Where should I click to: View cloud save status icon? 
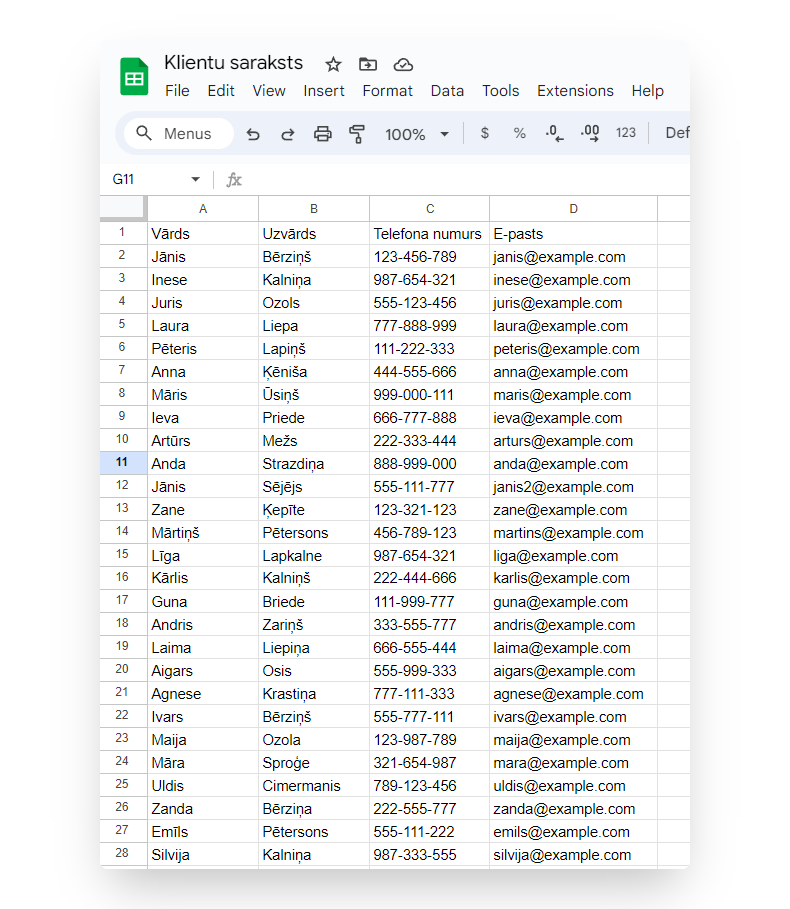click(x=403, y=64)
